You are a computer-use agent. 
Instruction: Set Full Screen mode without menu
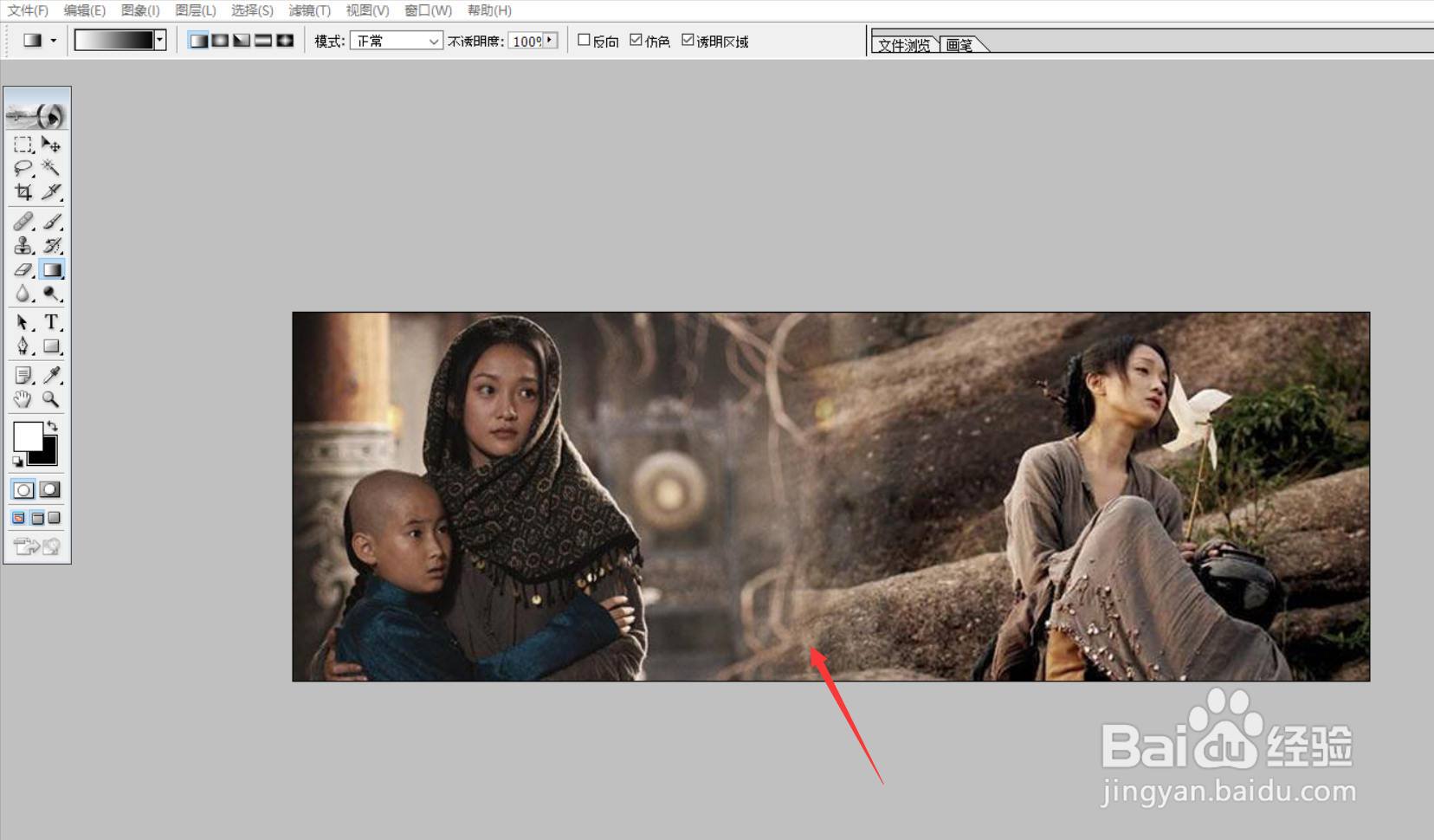[55, 518]
